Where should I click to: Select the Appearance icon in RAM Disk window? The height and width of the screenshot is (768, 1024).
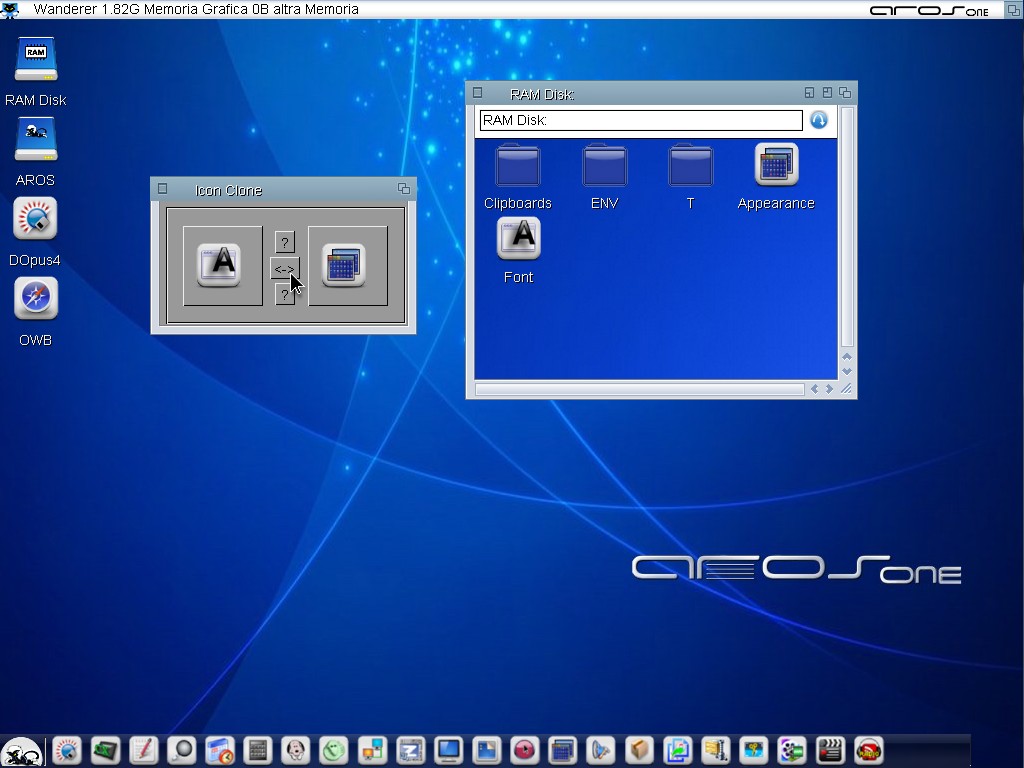tap(776, 165)
